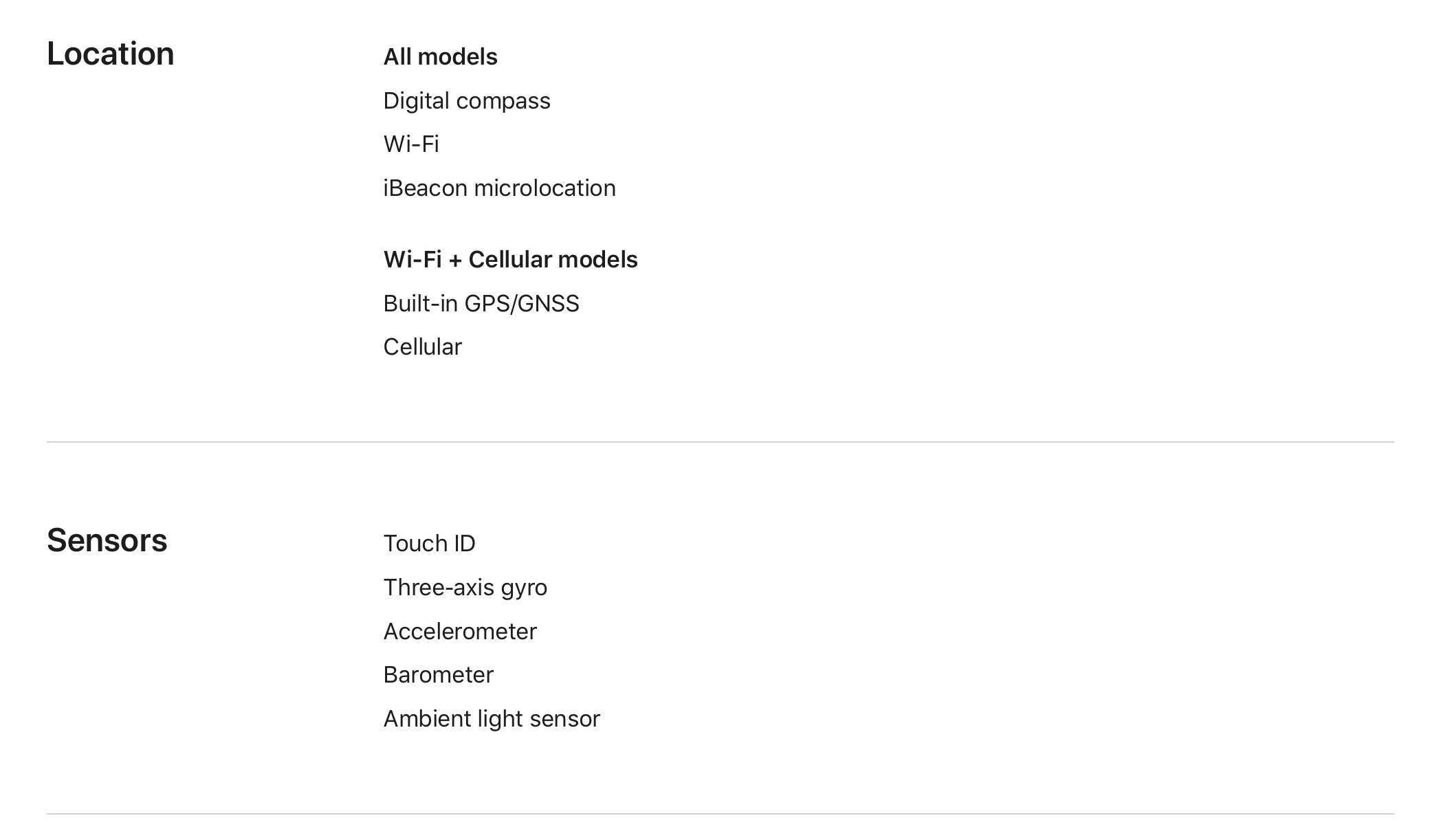This screenshot has height=840, width=1439.
Task: Click the word "microlocation" after iBeacon
Action: [x=545, y=188]
